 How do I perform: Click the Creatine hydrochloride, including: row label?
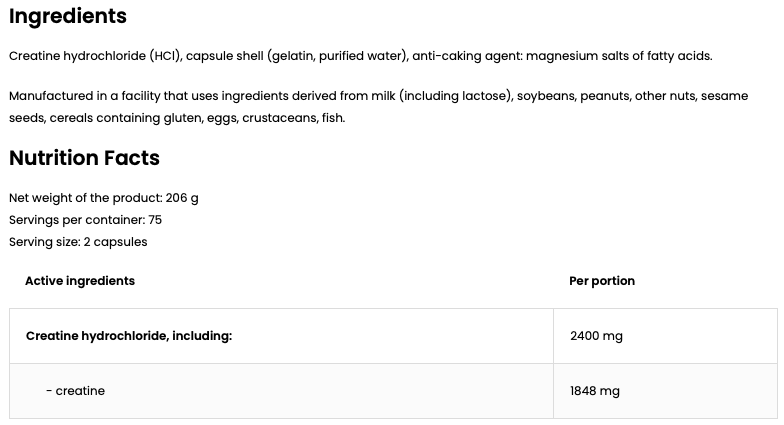(x=129, y=336)
